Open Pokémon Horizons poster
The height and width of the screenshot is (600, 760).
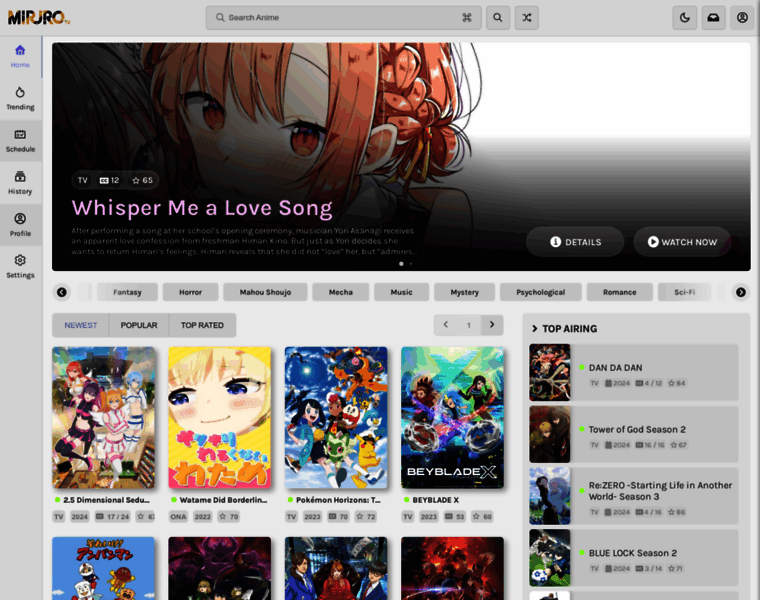click(336, 417)
